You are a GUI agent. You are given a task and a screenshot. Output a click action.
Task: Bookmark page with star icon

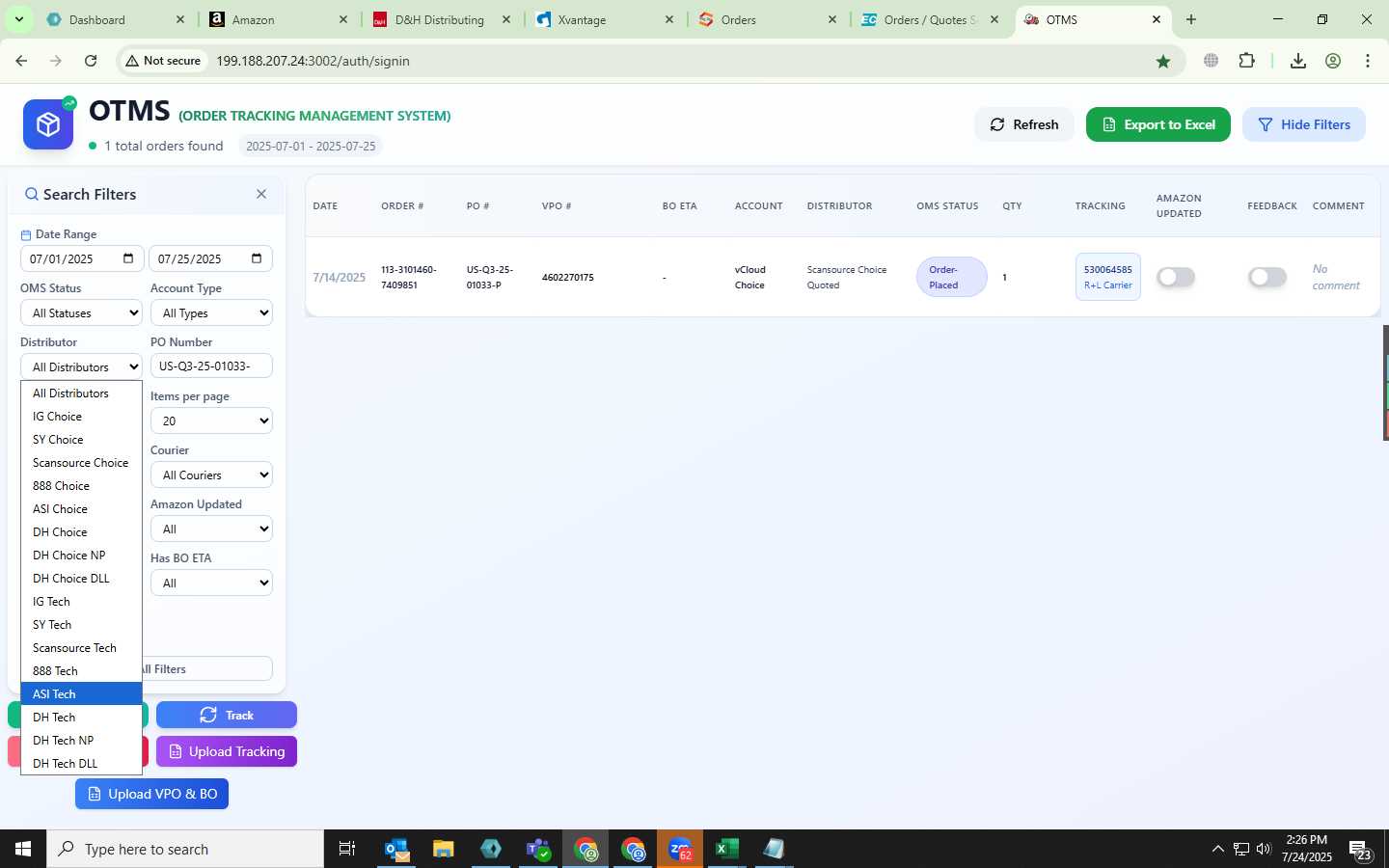[x=1163, y=61]
